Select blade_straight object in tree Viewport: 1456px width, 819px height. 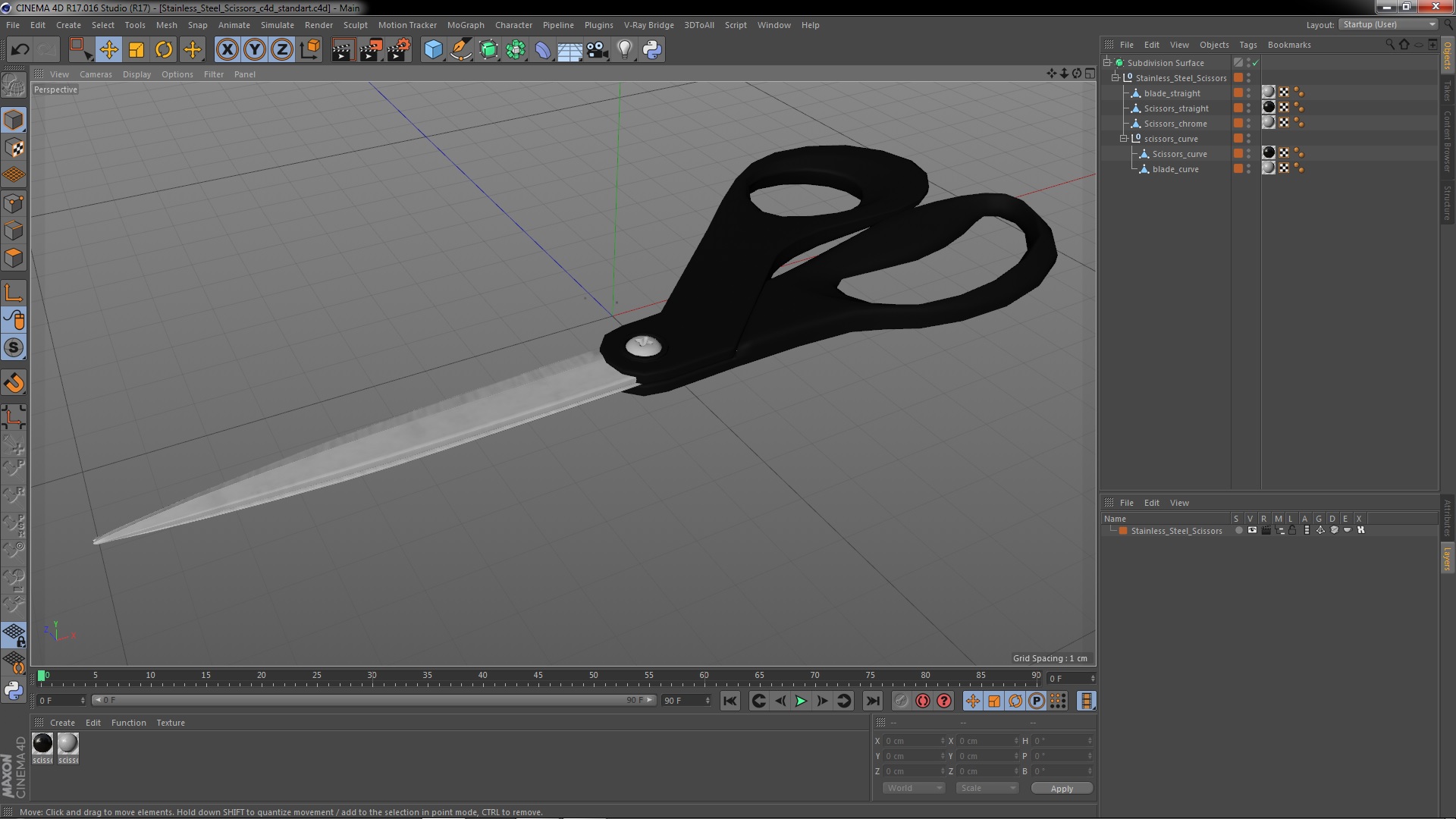[1172, 93]
